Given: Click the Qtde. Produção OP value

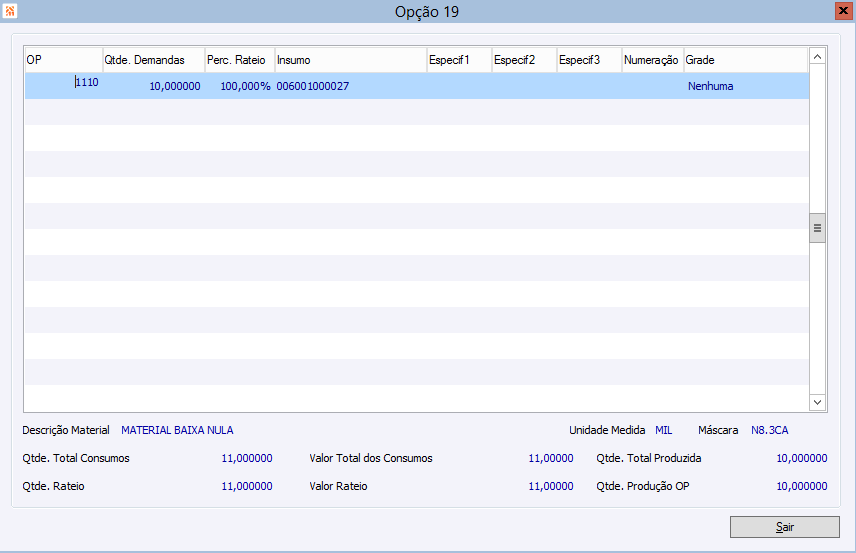Looking at the screenshot, I should [802, 486].
